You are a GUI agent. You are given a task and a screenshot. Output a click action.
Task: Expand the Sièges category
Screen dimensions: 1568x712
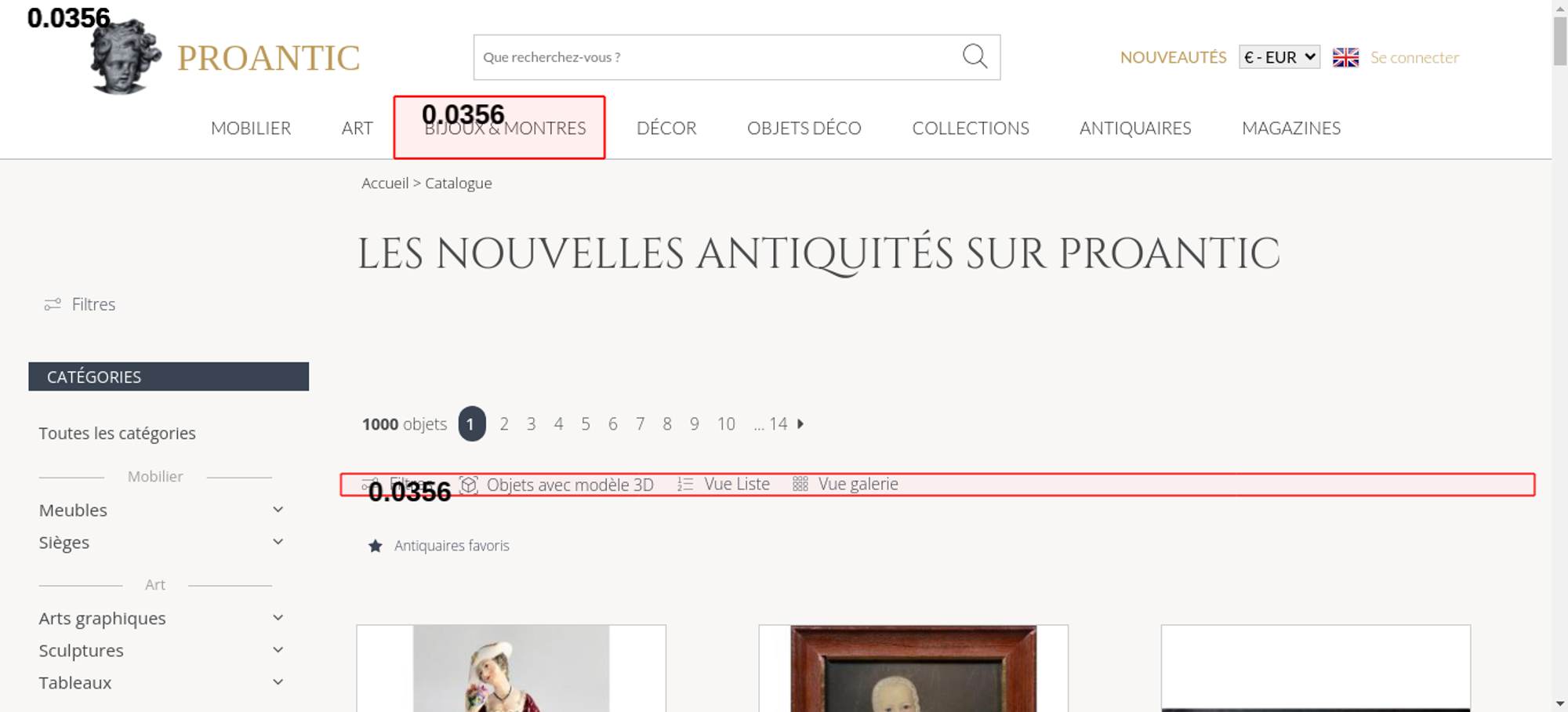[x=278, y=542]
